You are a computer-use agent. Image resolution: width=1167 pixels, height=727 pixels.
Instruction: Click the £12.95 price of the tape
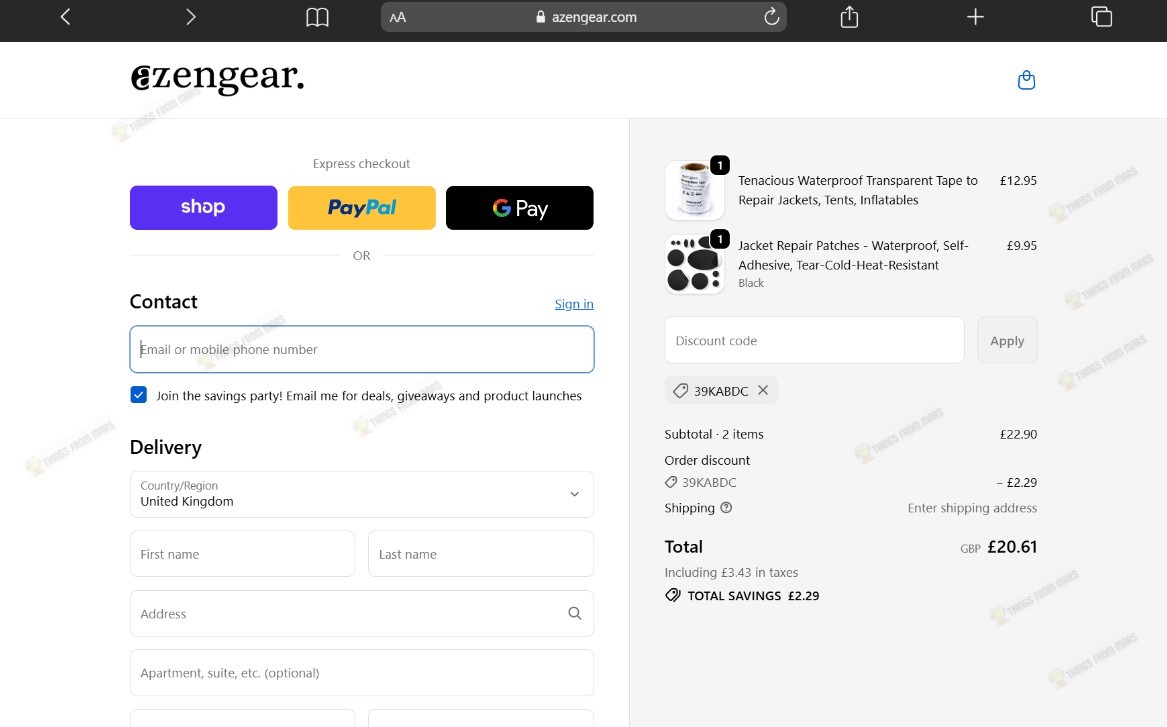pos(1018,180)
